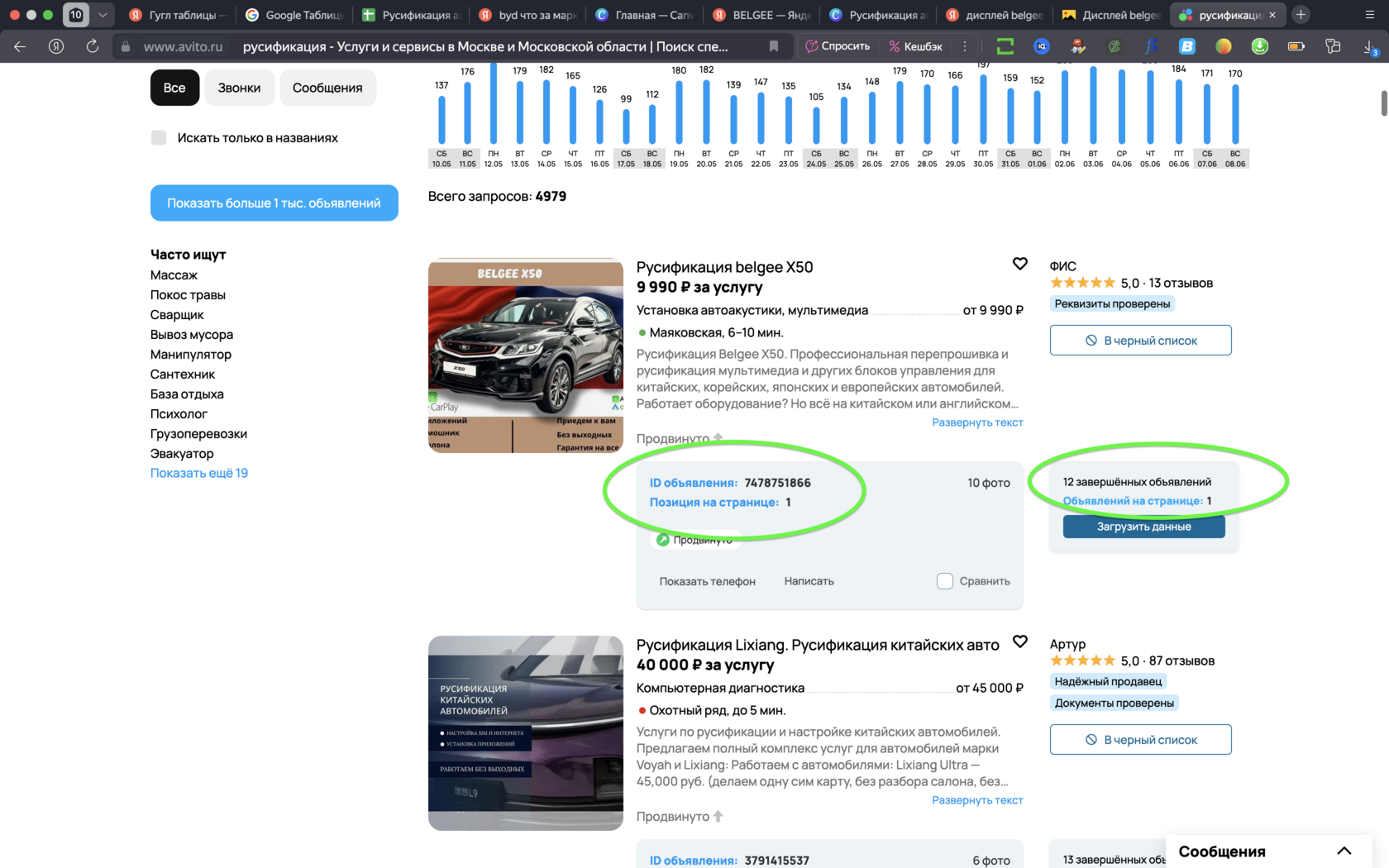The height and width of the screenshot is (868, 1389).
Task: Click the Yandex home icon in the toolbar
Action: 56,46
